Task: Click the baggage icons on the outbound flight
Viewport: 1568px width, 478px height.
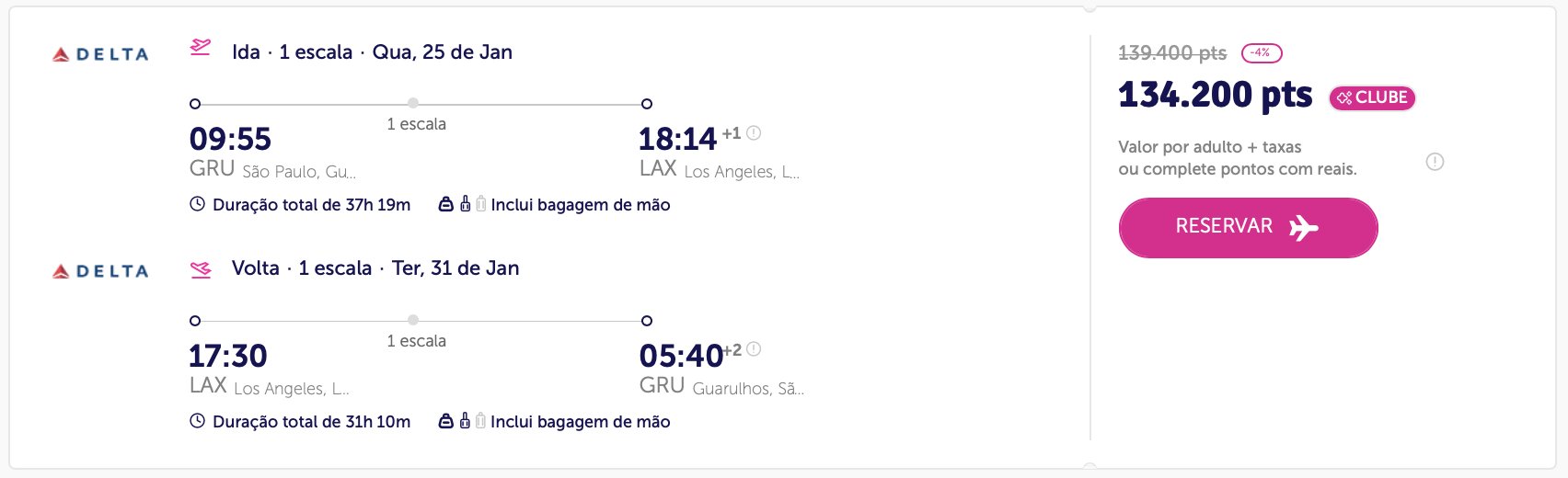Action: point(462,204)
